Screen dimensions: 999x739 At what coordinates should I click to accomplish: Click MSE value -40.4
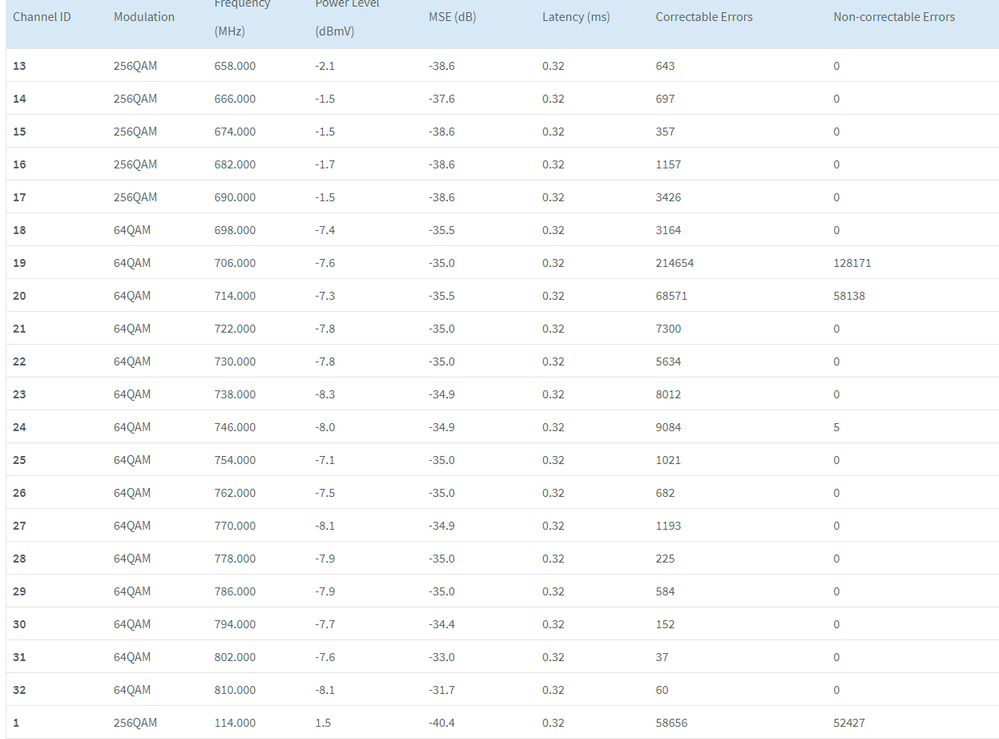coord(442,723)
